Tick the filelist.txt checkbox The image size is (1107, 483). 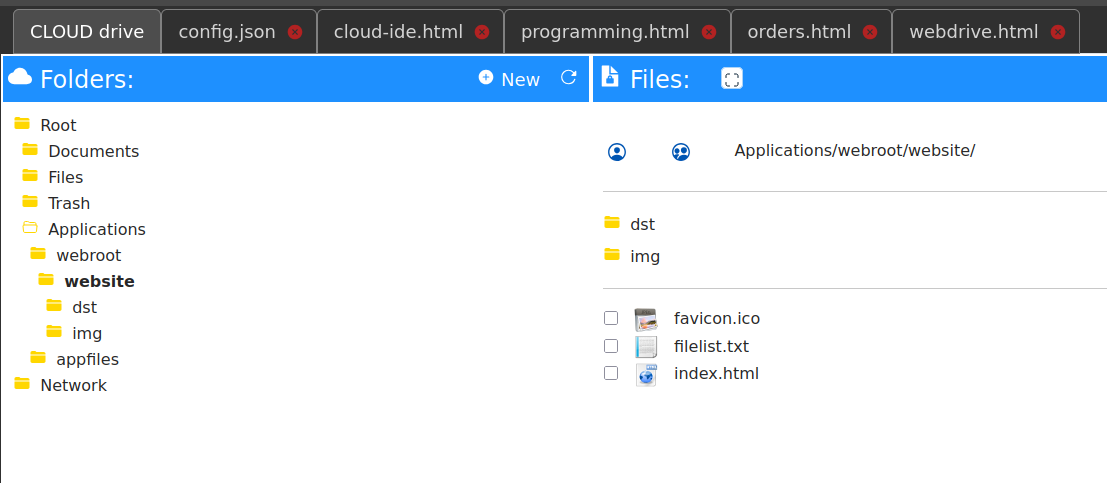click(x=611, y=346)
